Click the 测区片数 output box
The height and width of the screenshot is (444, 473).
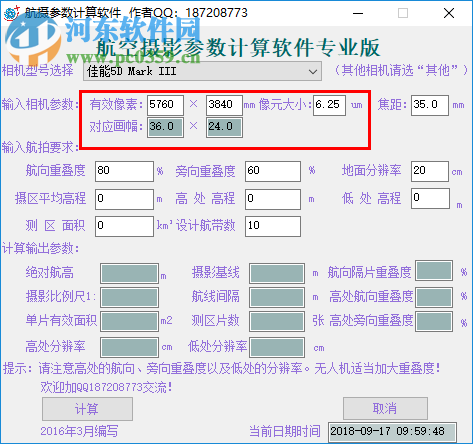coord(277,321)
